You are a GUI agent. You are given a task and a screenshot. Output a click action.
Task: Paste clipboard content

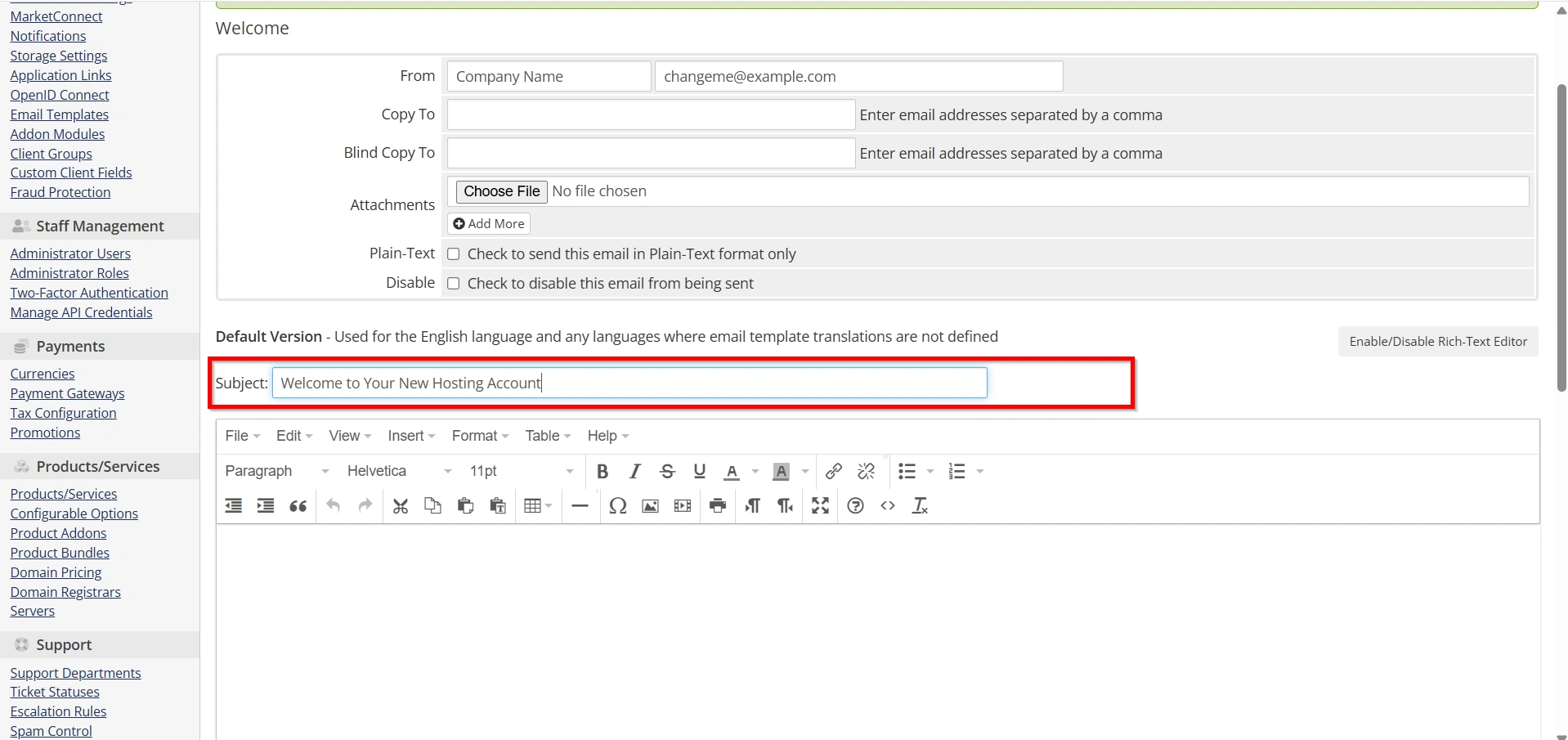coord(466,506)
